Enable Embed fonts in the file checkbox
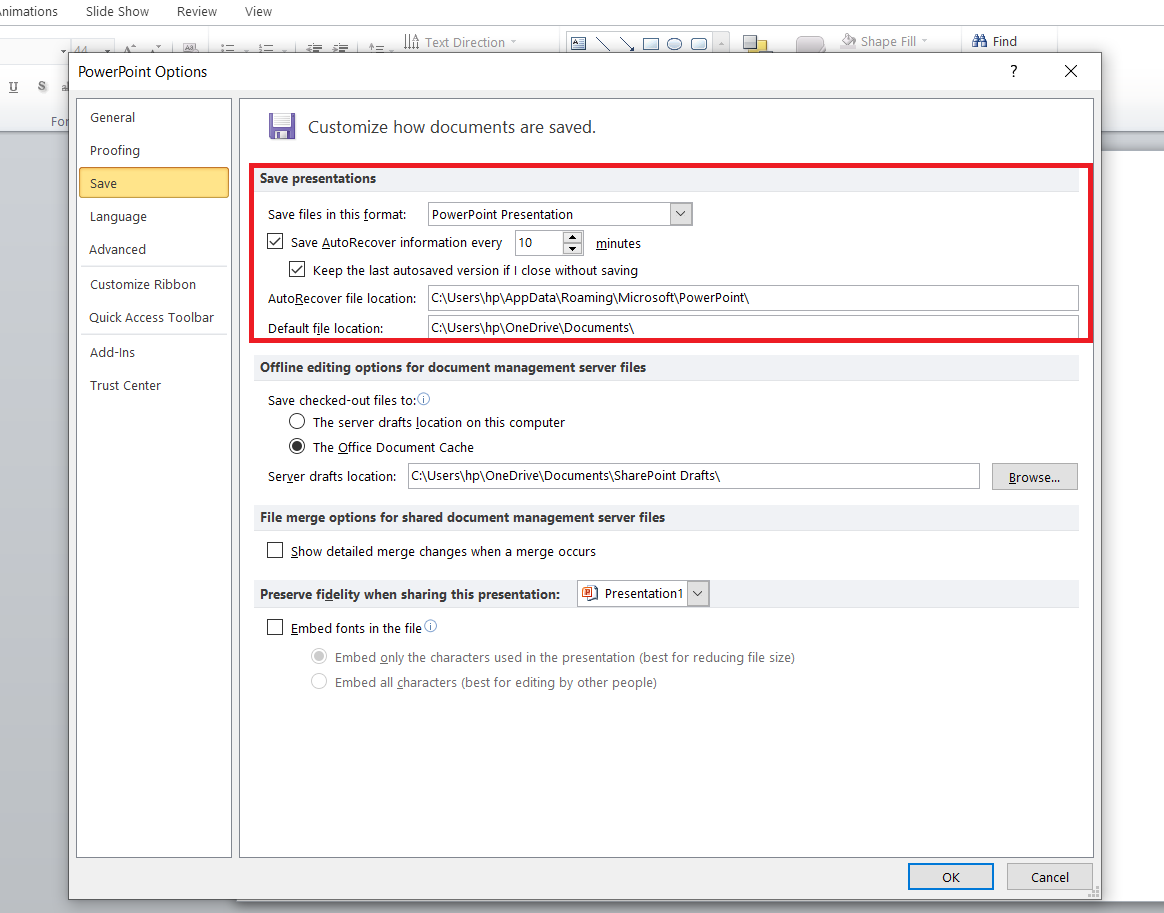1164x913 pixels. click(275, 628)
